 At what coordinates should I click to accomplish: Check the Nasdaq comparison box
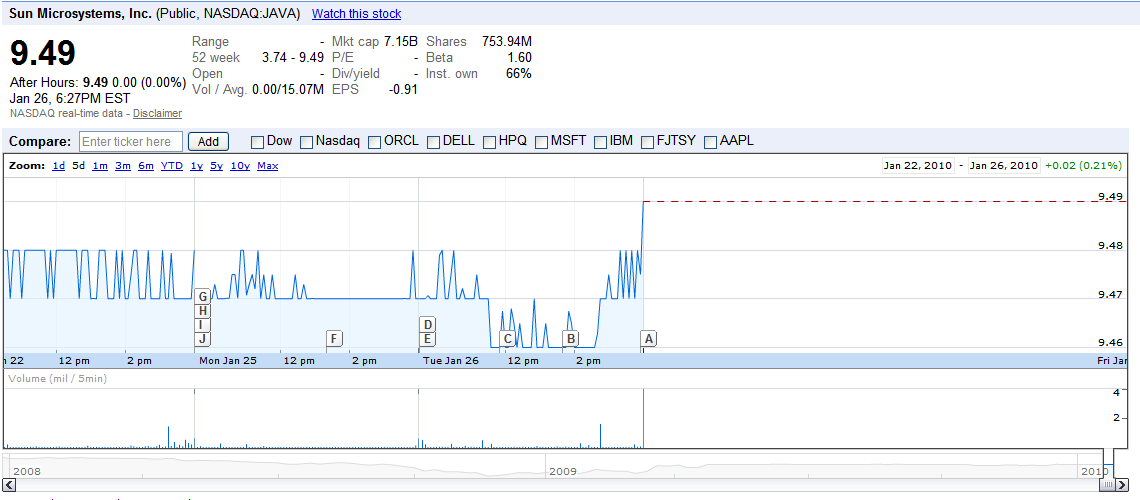click(x=306, y=142)
